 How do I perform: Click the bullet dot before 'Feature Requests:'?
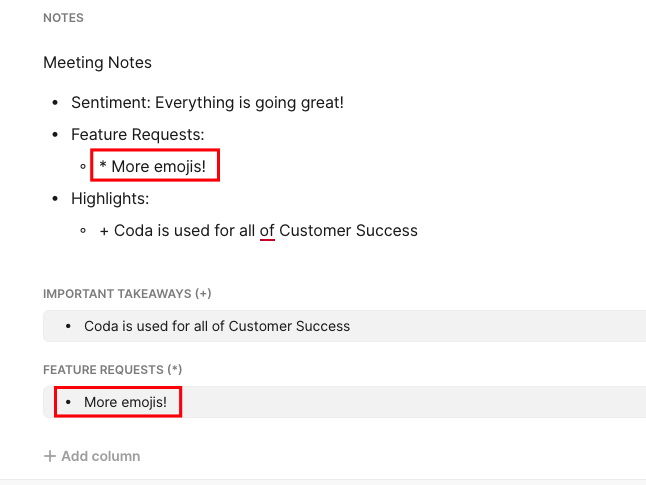(56, 134)
